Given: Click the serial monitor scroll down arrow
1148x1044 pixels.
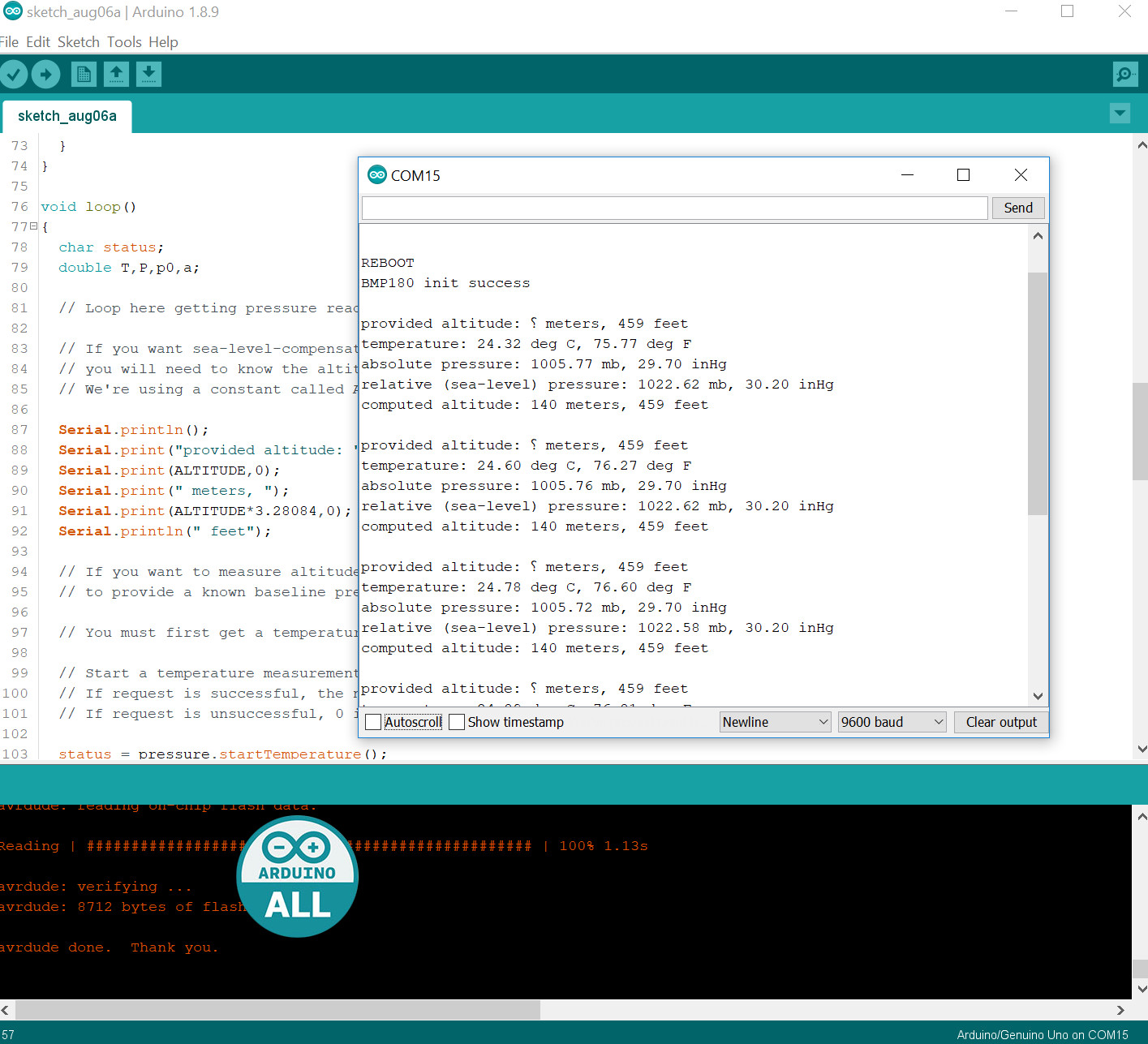Looking at the screenshot, I should click(1038, 696).
